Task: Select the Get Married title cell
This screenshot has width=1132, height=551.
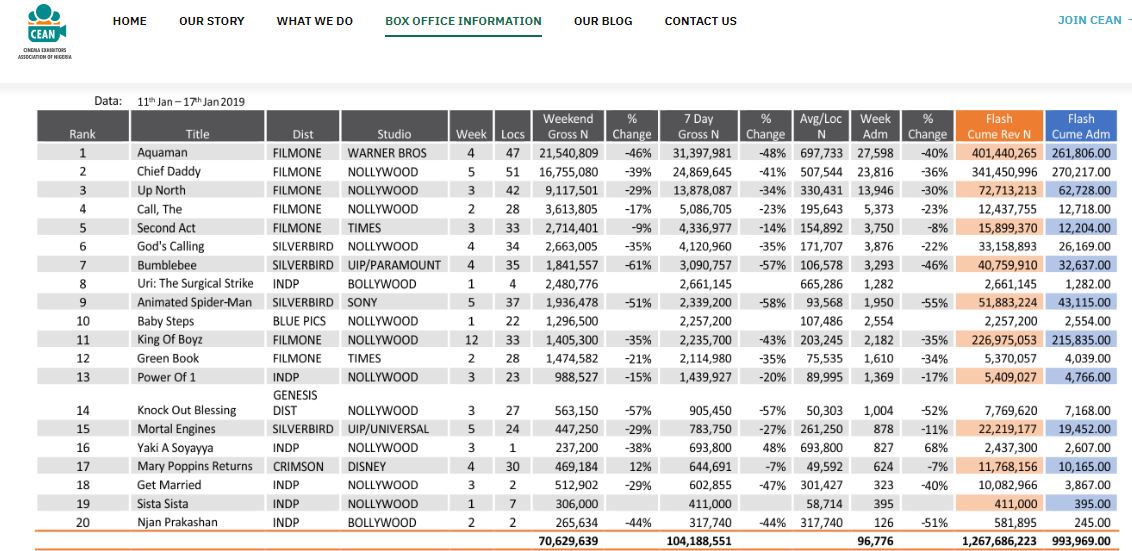Action: click(x=169, y=485)
